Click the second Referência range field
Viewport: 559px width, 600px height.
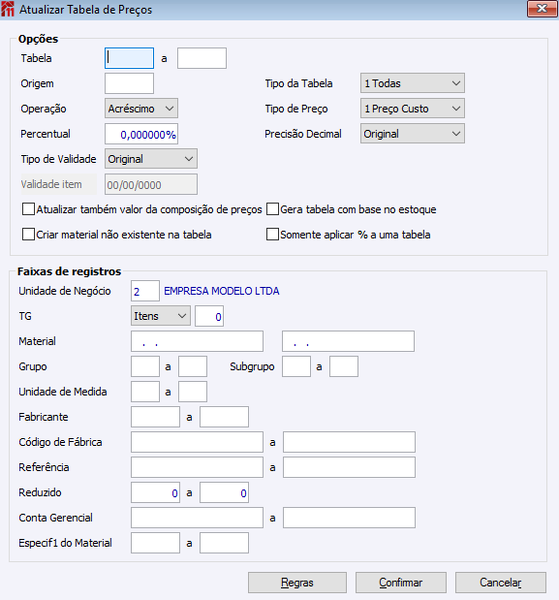(x=349, y=467)
